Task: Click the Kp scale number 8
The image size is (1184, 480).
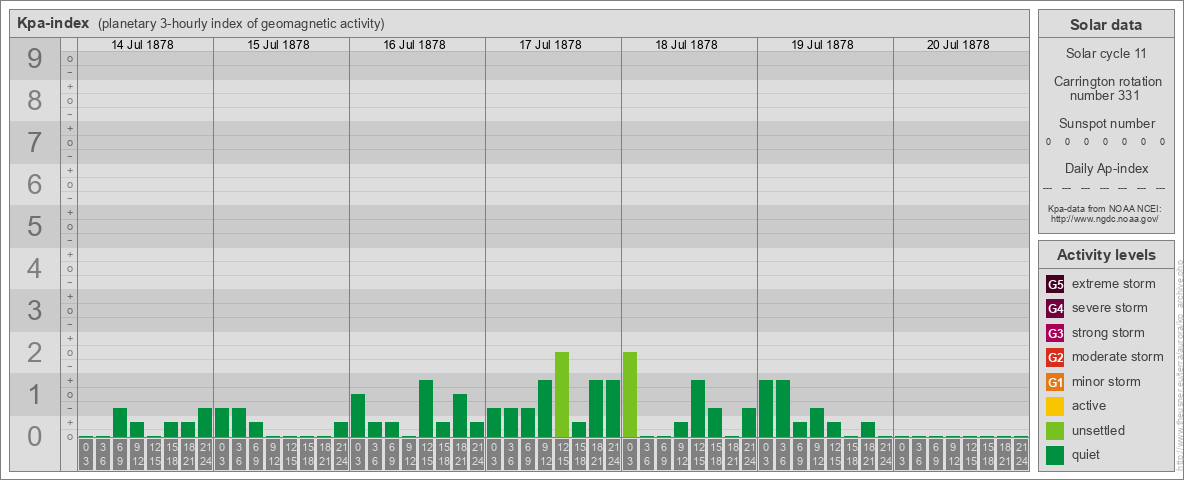Action: [x=35, y=100]
